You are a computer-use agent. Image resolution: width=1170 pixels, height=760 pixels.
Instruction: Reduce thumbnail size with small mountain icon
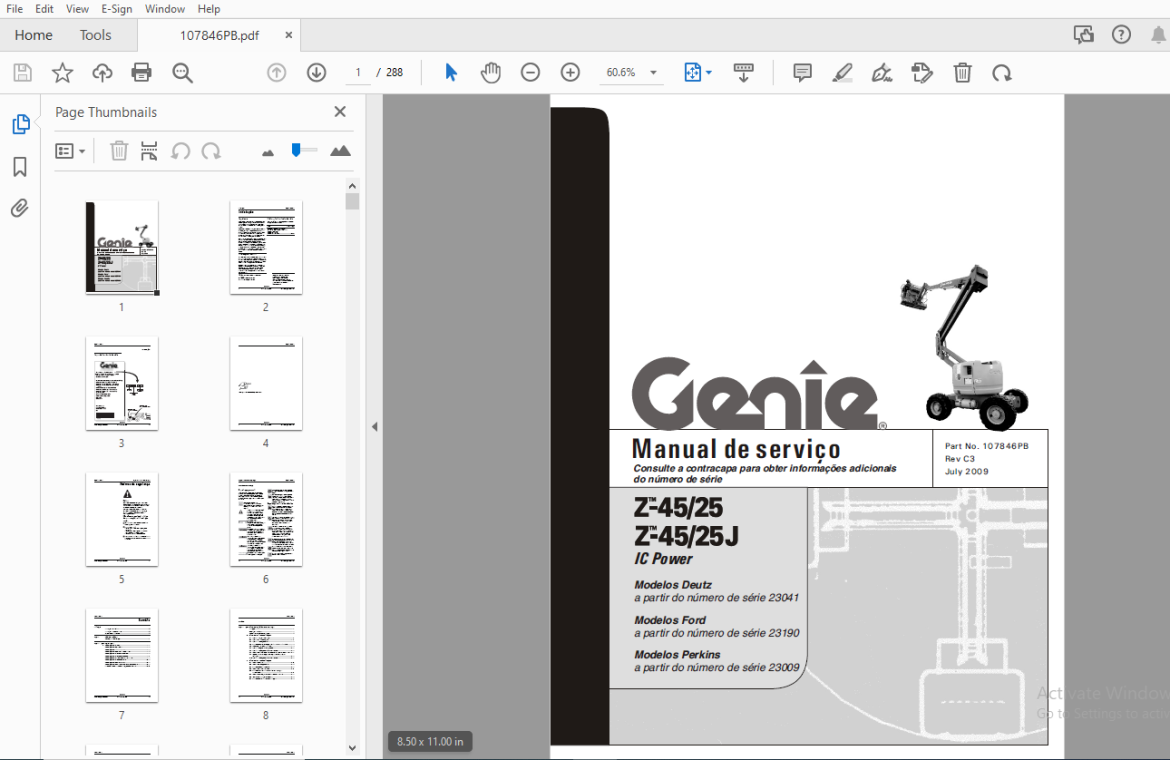click(x=268, y=152)
